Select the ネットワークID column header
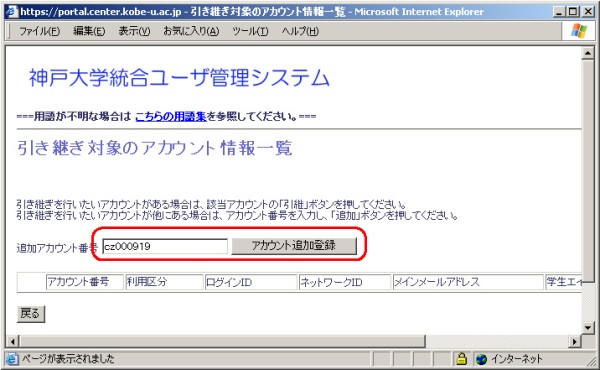The height and width of the screenshot is (370, 600). (345, 282)
